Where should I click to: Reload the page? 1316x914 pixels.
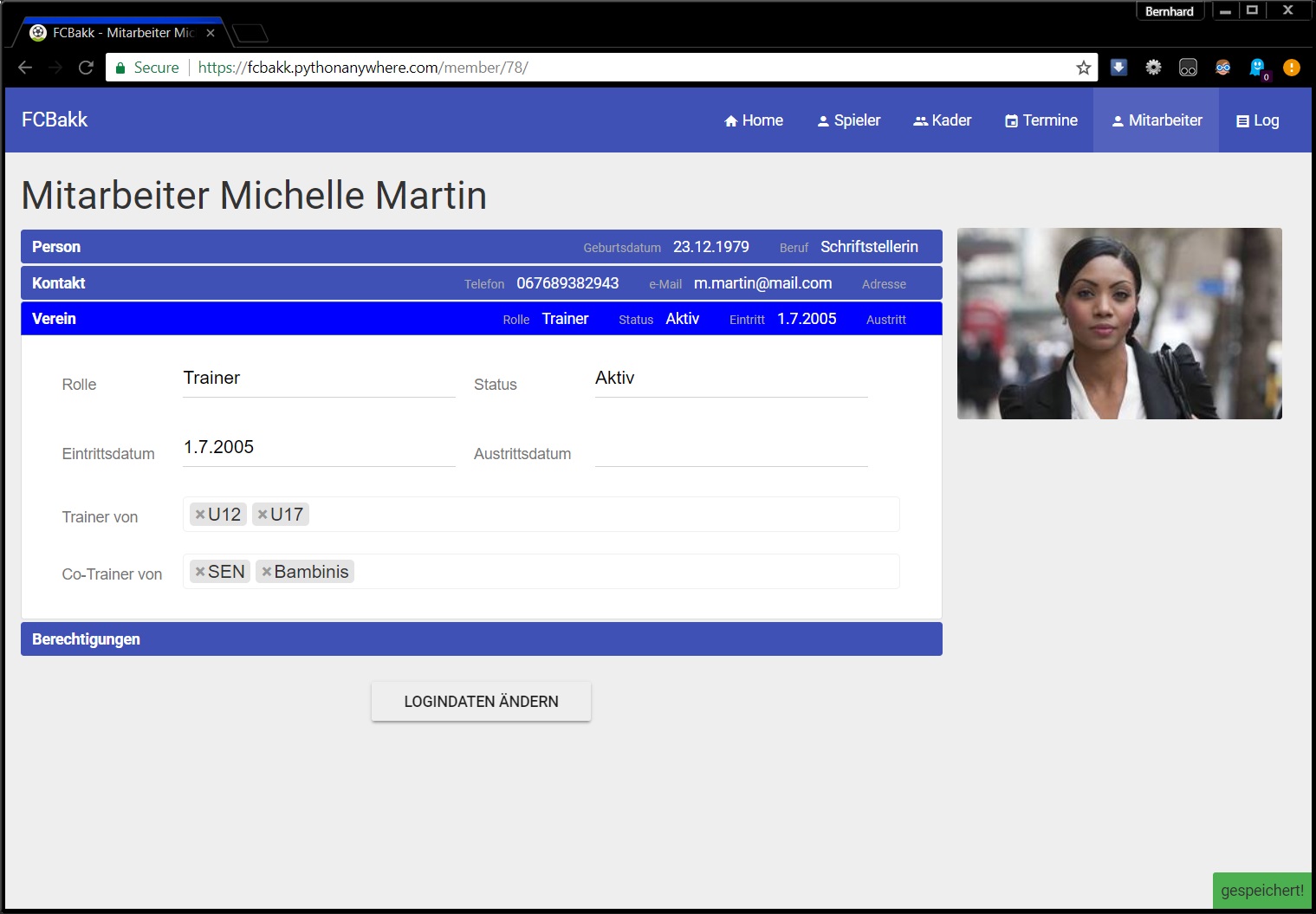(86, 68)
